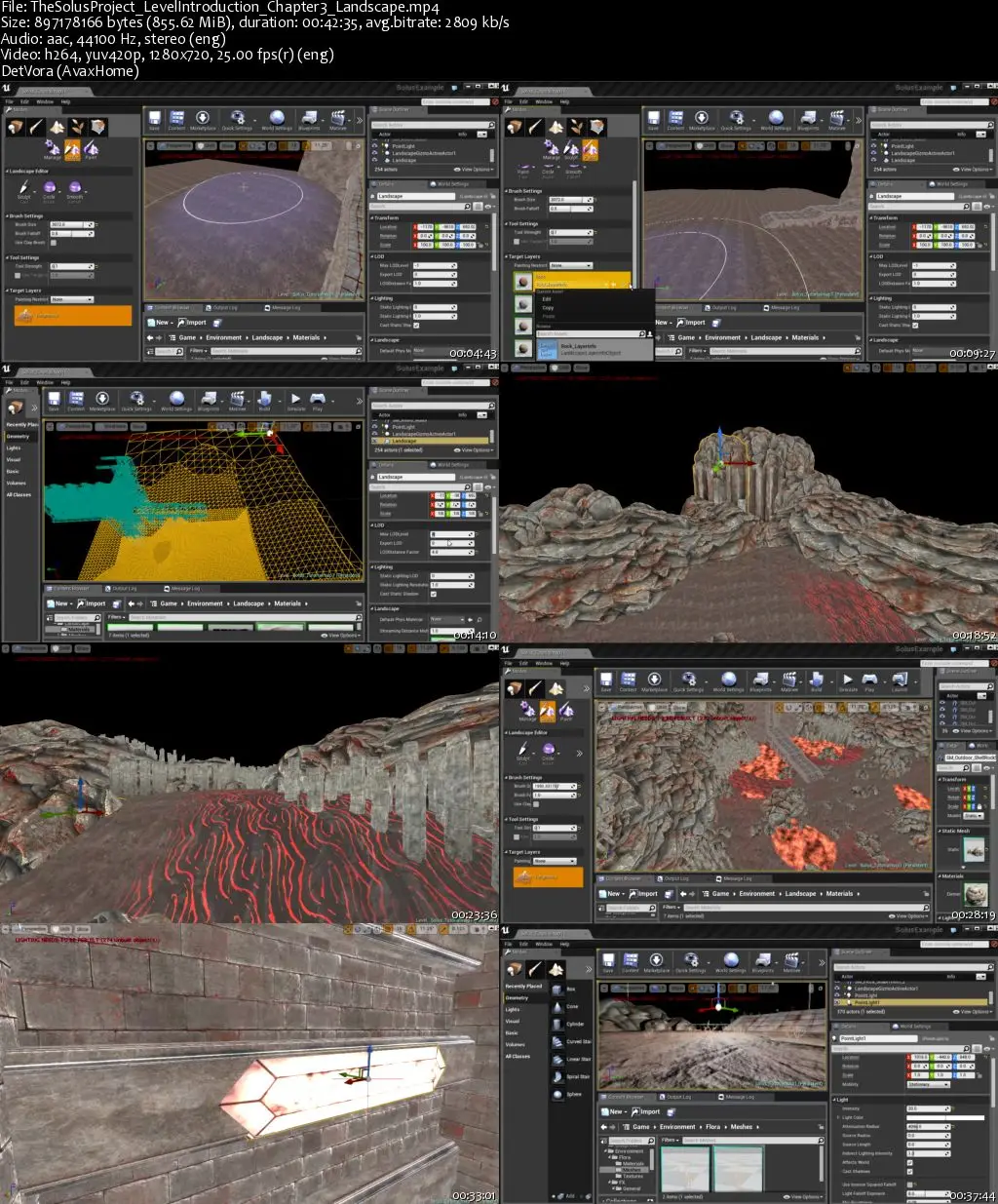Toggle Use Clay Brush checkbox in 00:04:43 frame
This screenshot has width=998, height=1204.
pos(54,243)
